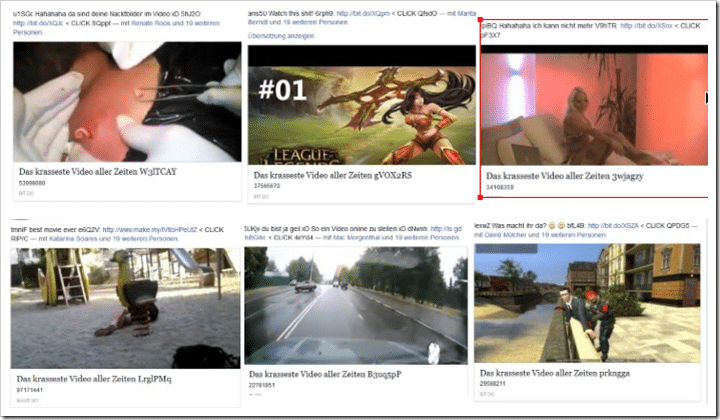This screenshot has width=720, height=420.
Task: Click the number 53098080 under W3ITCAY
Action: click(x=32, y=183)
